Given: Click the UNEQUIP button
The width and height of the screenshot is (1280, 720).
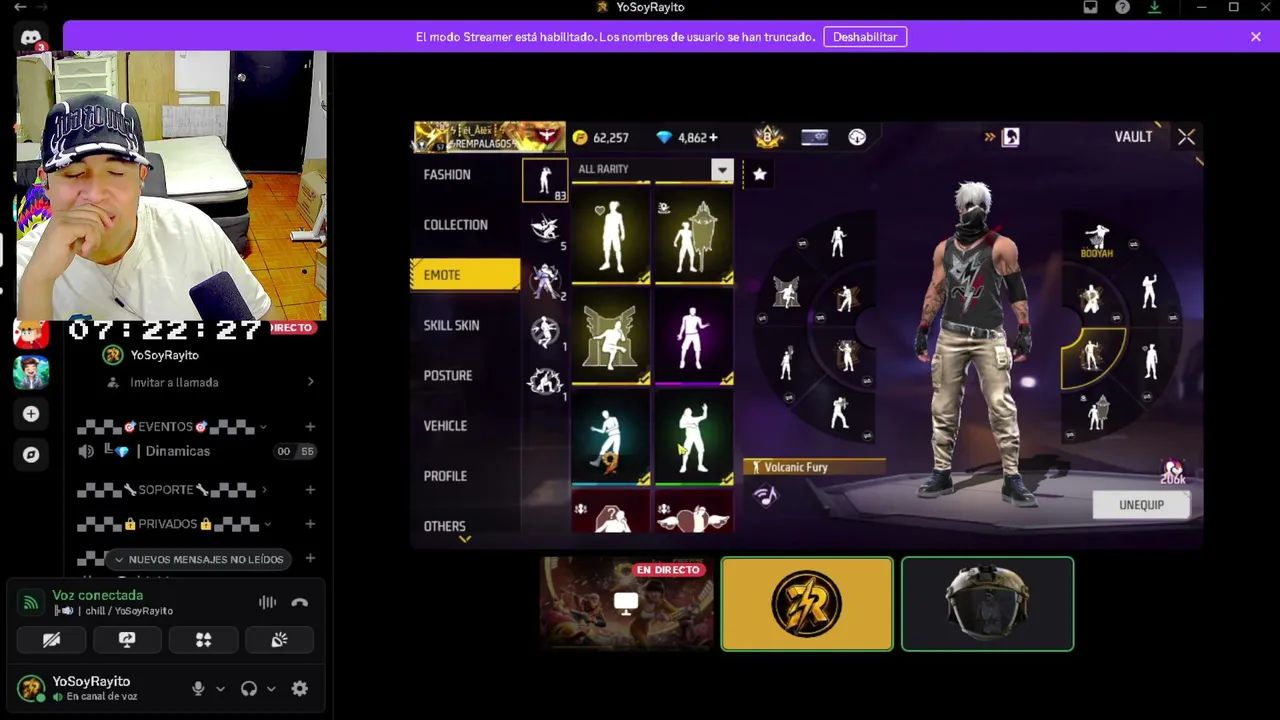Looking at the screenshot, I should pos(1141,505).
